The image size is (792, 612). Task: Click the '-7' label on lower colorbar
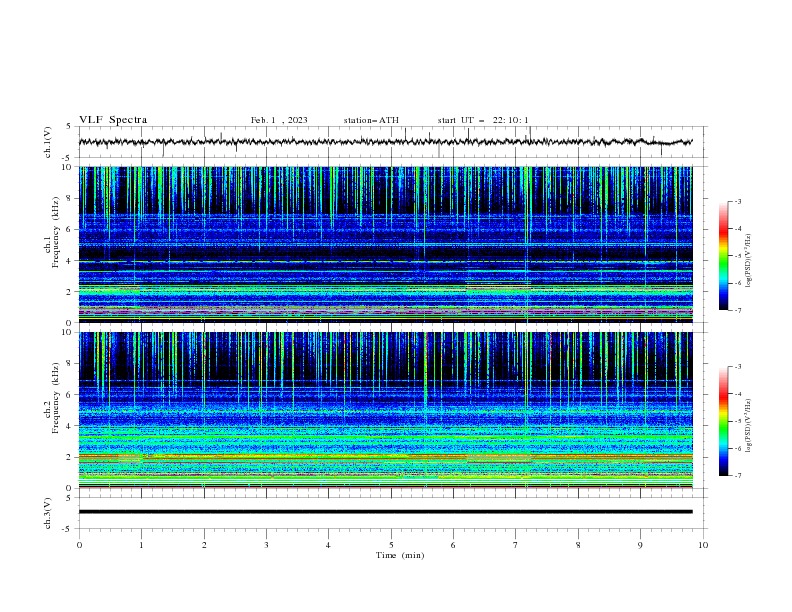pos(737,475)
